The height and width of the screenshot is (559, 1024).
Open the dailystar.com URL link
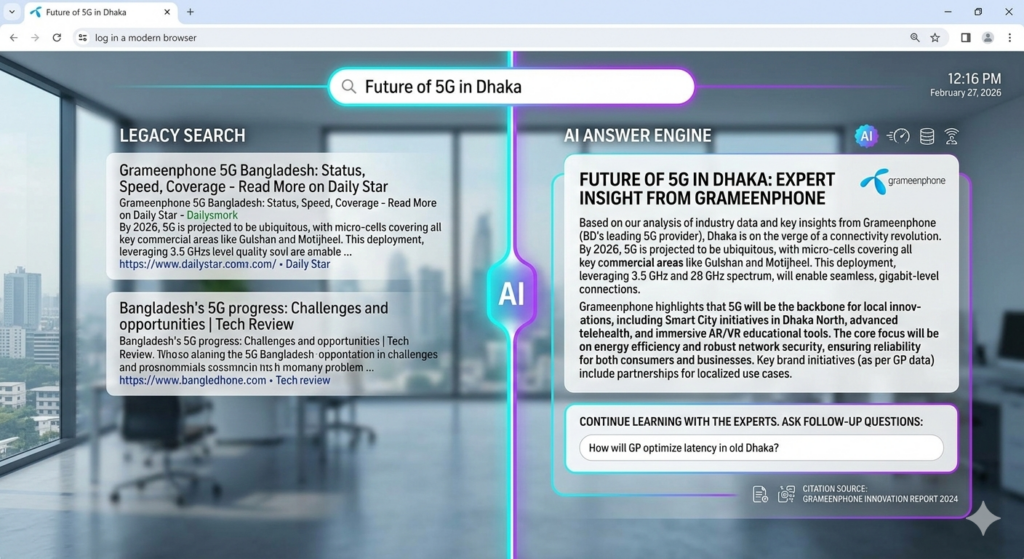click(x=197, y=264)
